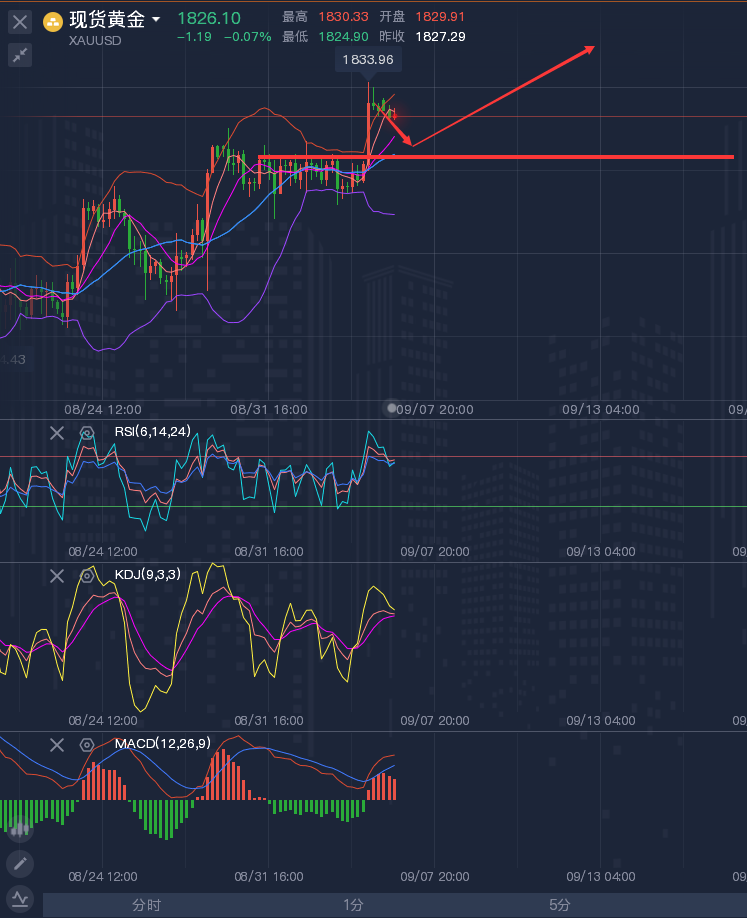The height and width of the screenshot is (918, 747).
Task: Remove the RSI indicator panel
Action: 57,433
